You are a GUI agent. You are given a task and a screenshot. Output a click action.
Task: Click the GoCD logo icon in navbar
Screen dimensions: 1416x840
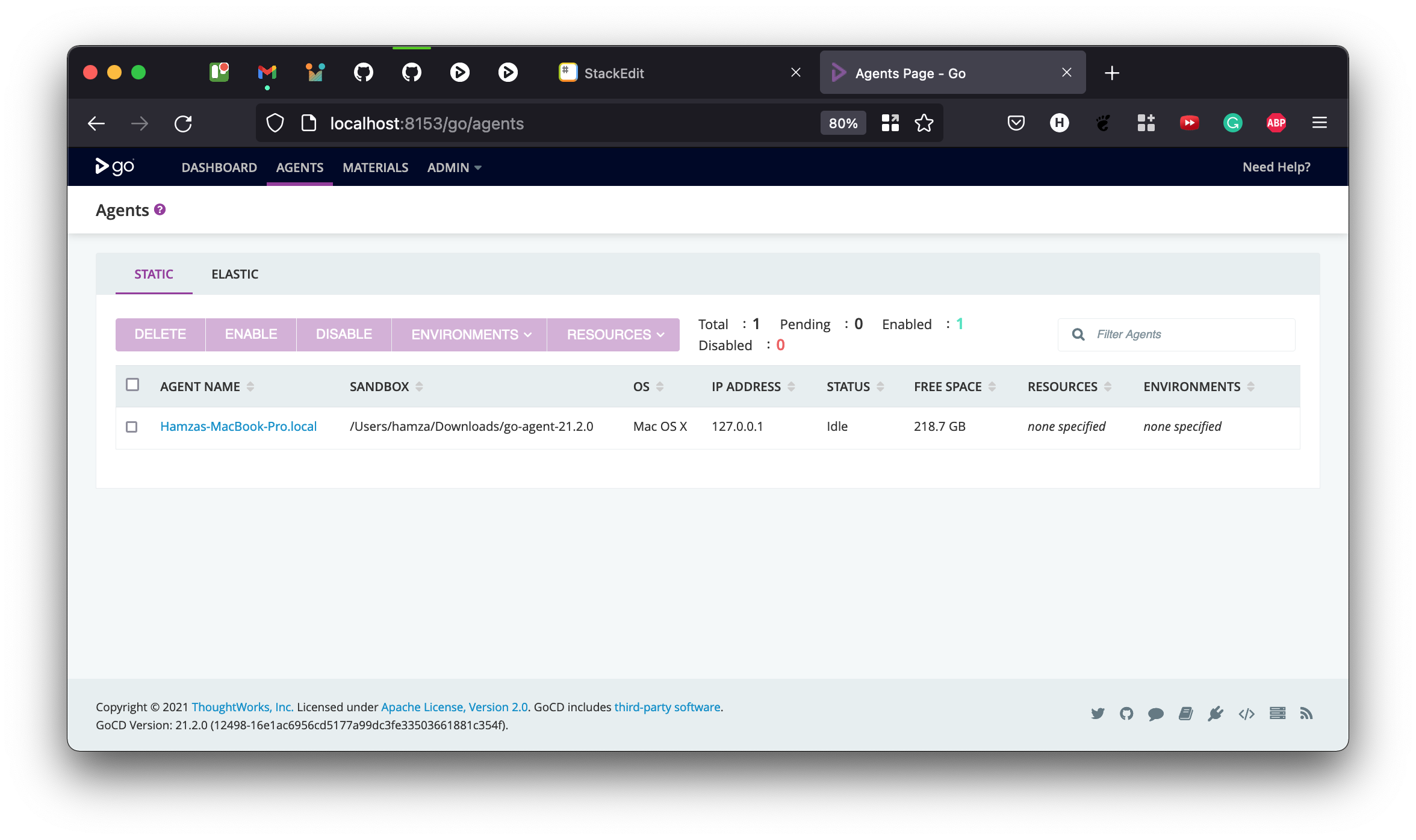115,167
